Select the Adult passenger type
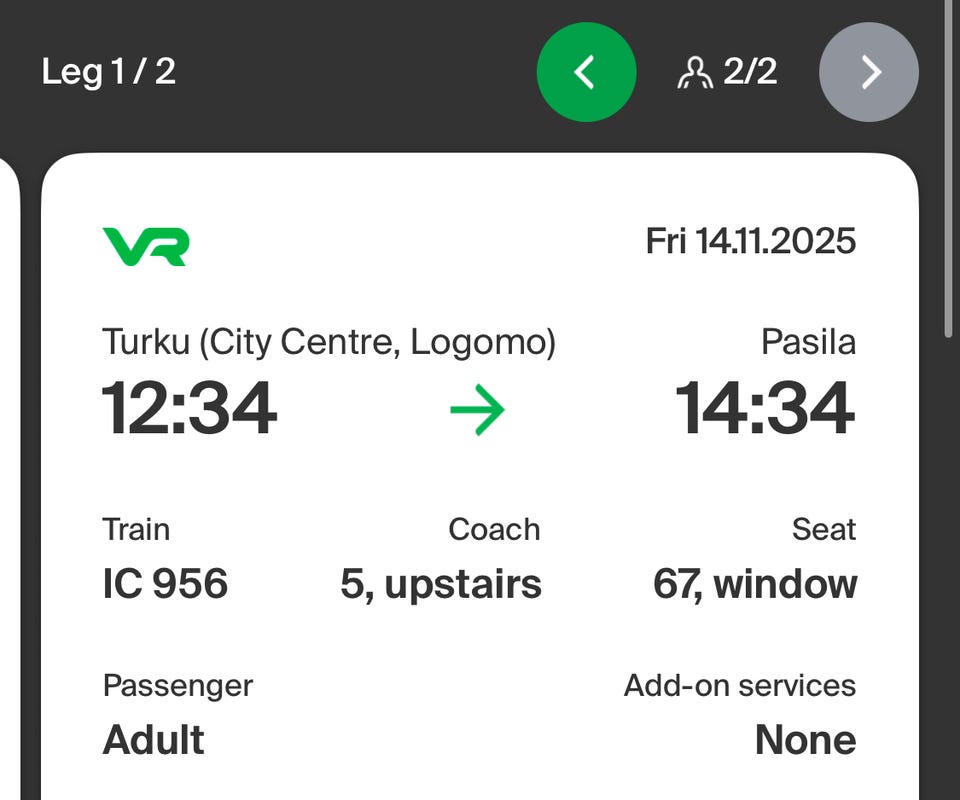 153,740
